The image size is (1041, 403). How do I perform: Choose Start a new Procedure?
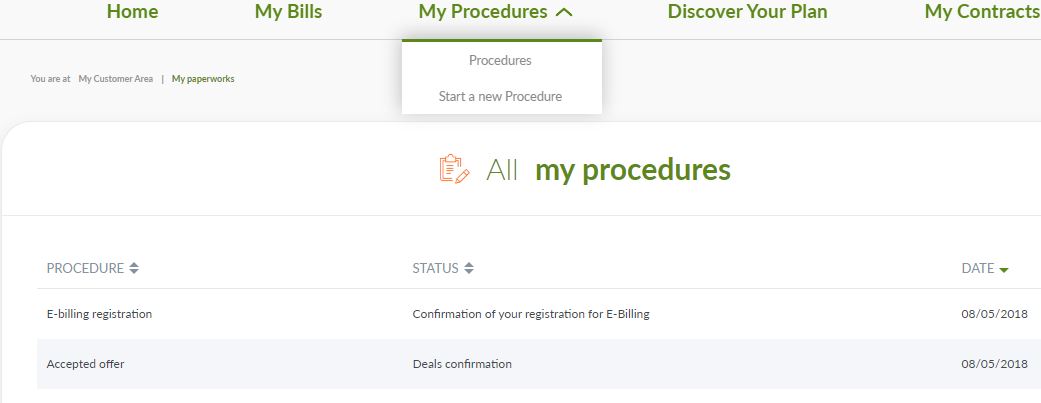pyautogui.click(x=500, y=97)
